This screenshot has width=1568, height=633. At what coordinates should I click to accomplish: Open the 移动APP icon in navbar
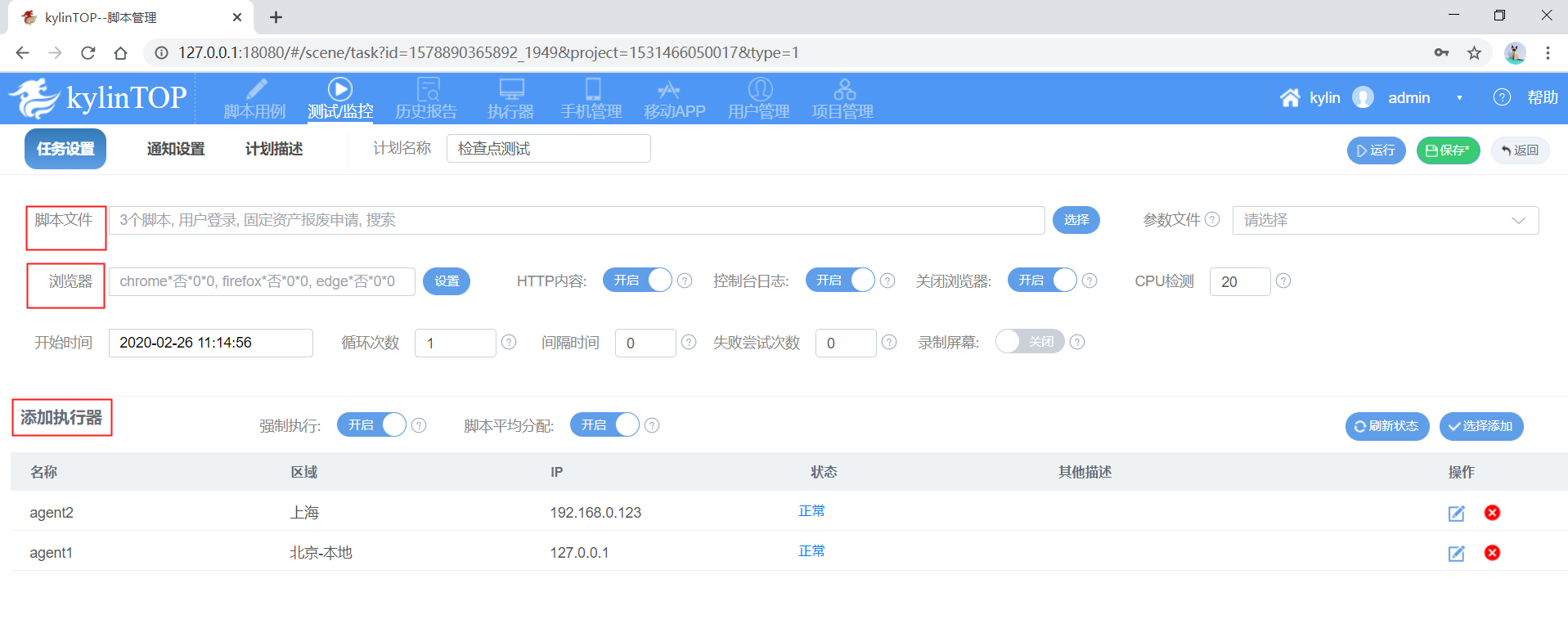(669, 89)
